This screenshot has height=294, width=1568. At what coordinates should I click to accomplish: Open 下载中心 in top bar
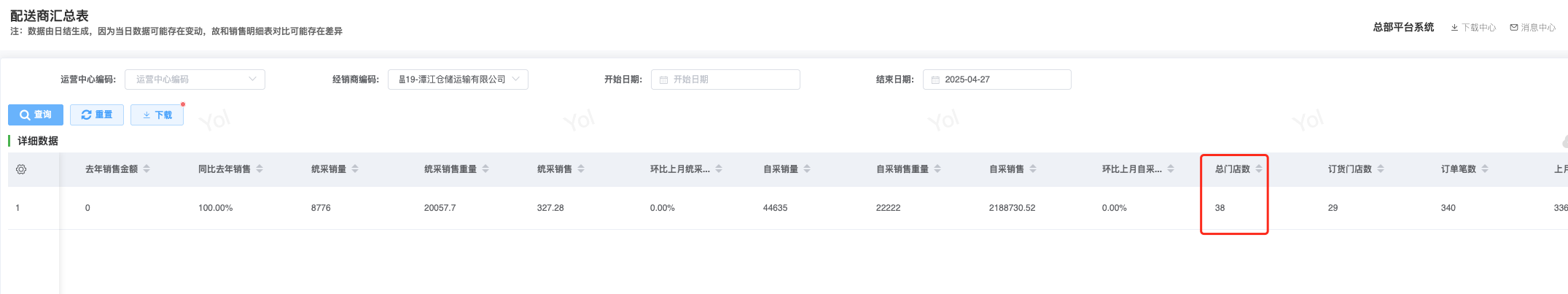1473,28
